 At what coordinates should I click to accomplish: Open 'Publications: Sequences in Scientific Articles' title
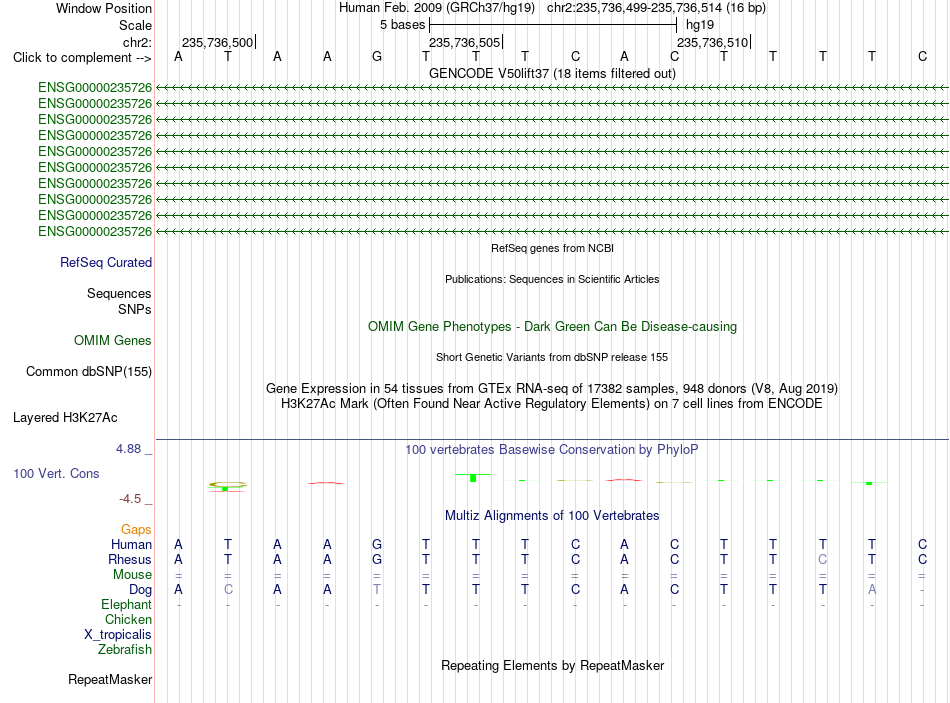tap(552, 279)
